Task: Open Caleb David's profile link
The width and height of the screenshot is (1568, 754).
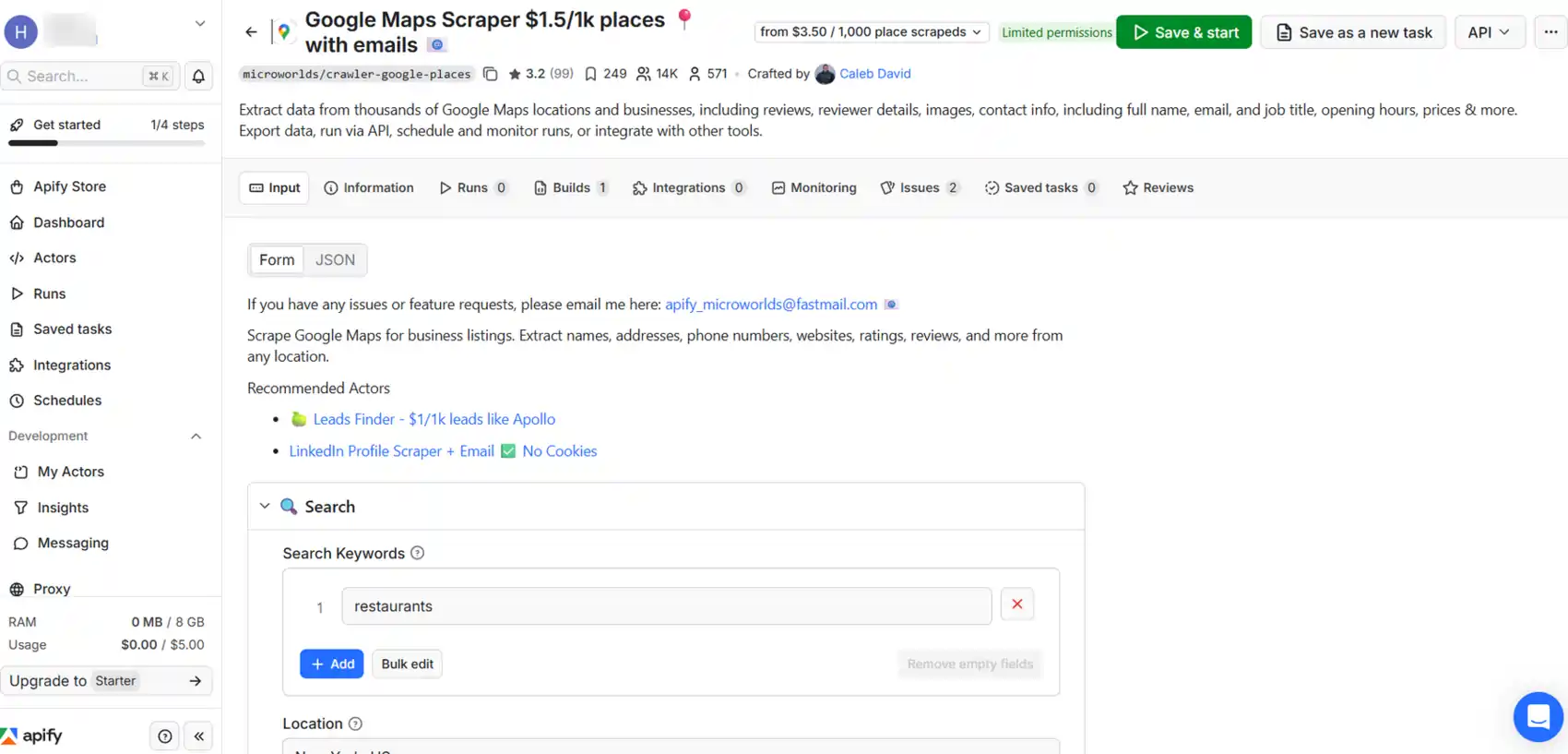Action: click(874, 74)
